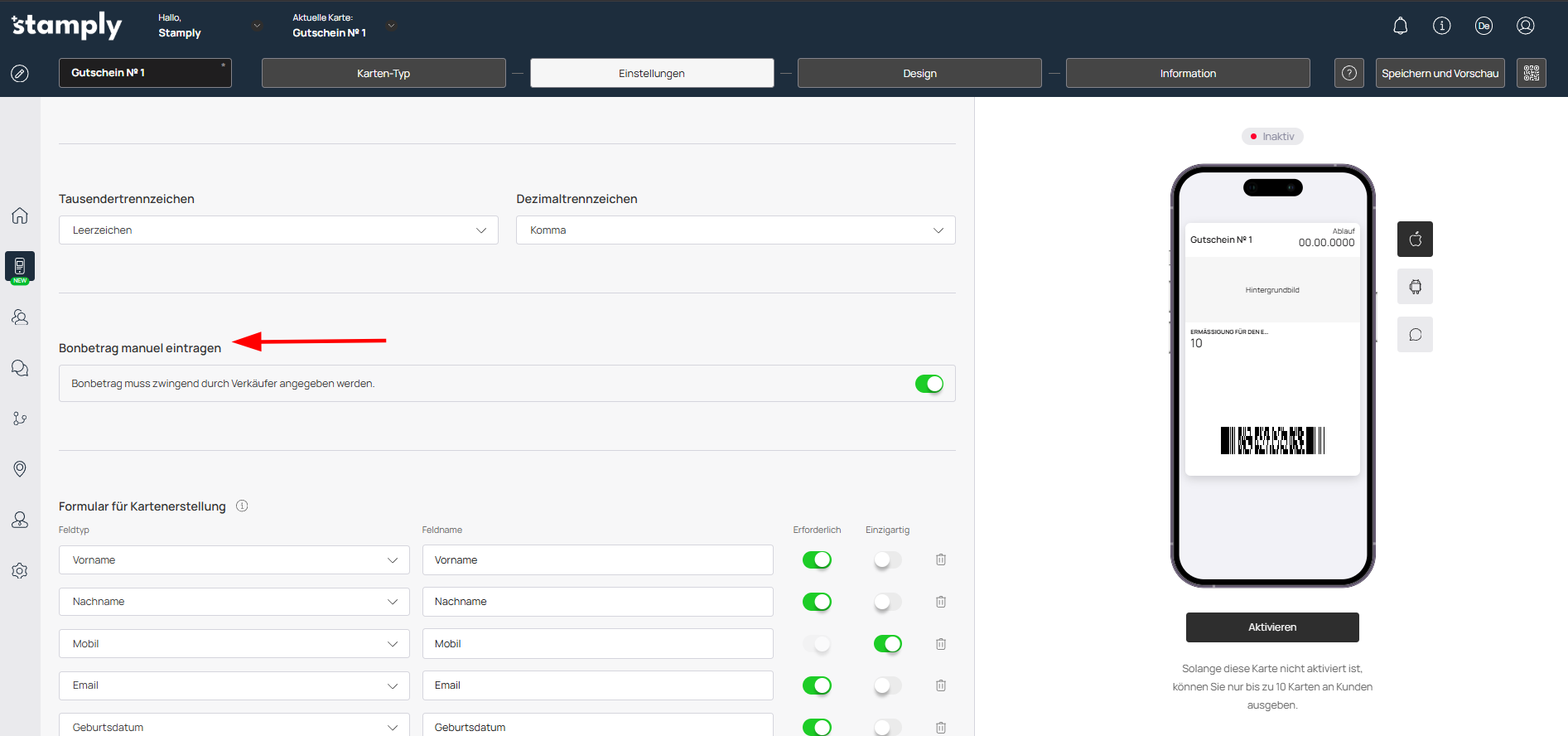This screenshot has width=1568, height=736.
Task: Click the Aktivieren button
Action: point(1271,627)
